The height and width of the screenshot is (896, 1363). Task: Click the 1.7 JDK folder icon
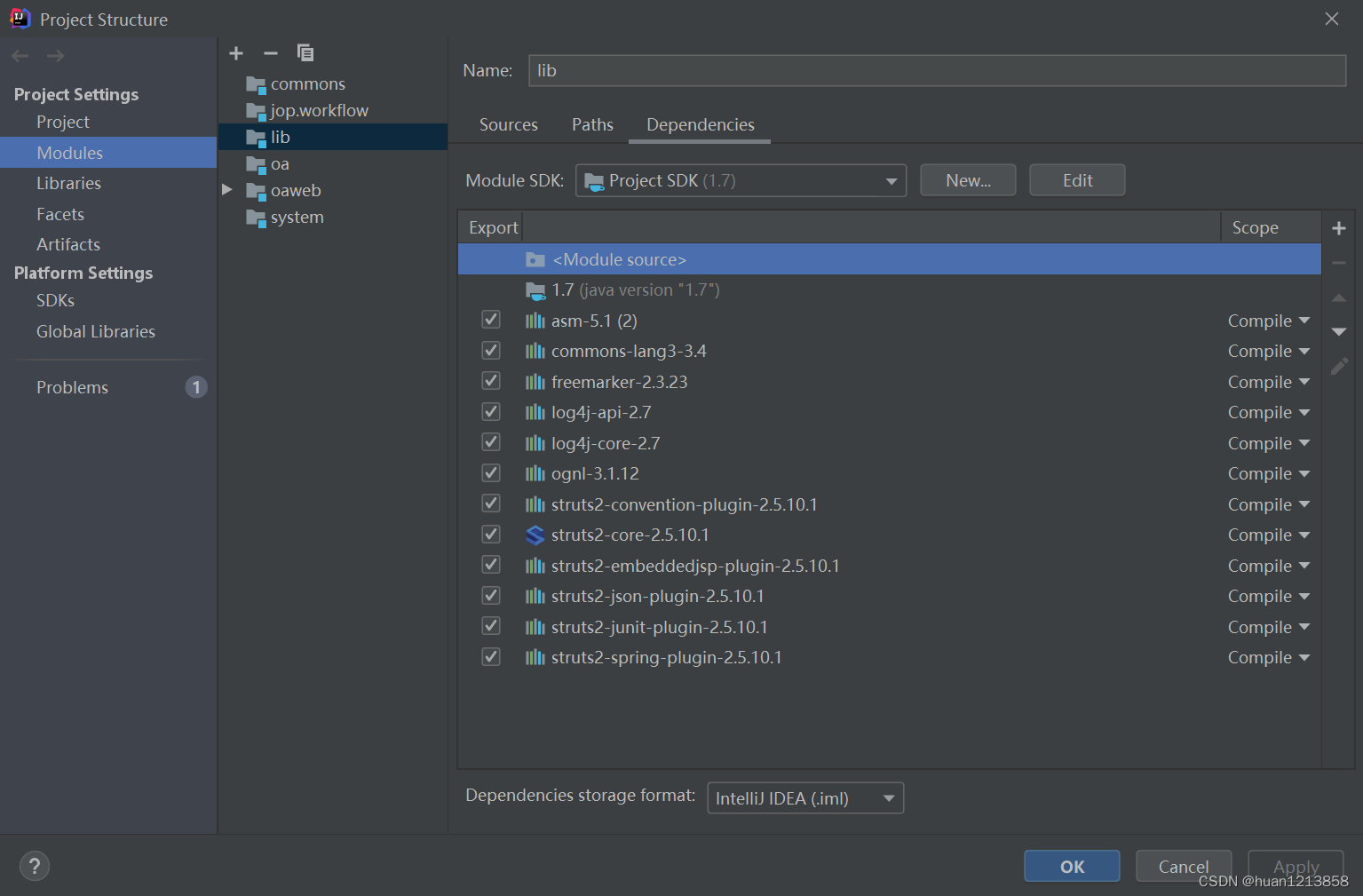click(535, 290)
